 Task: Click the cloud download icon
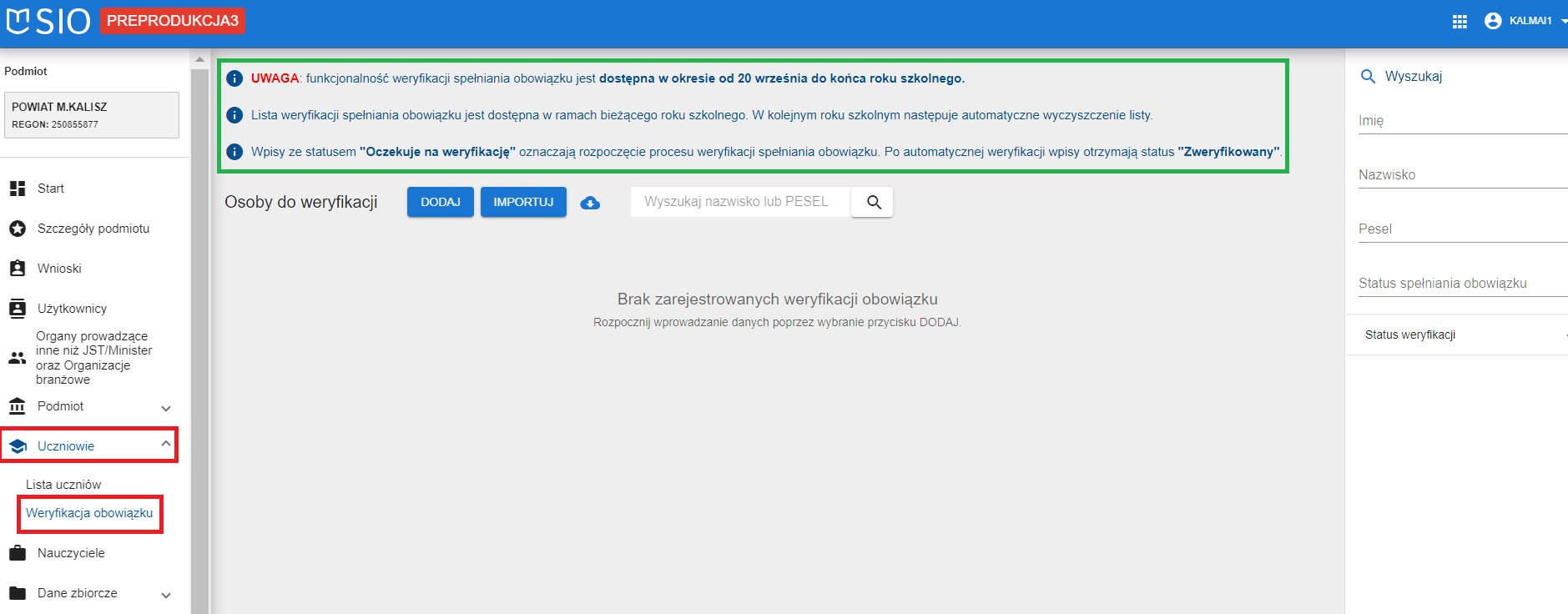(x=590, y=203)
